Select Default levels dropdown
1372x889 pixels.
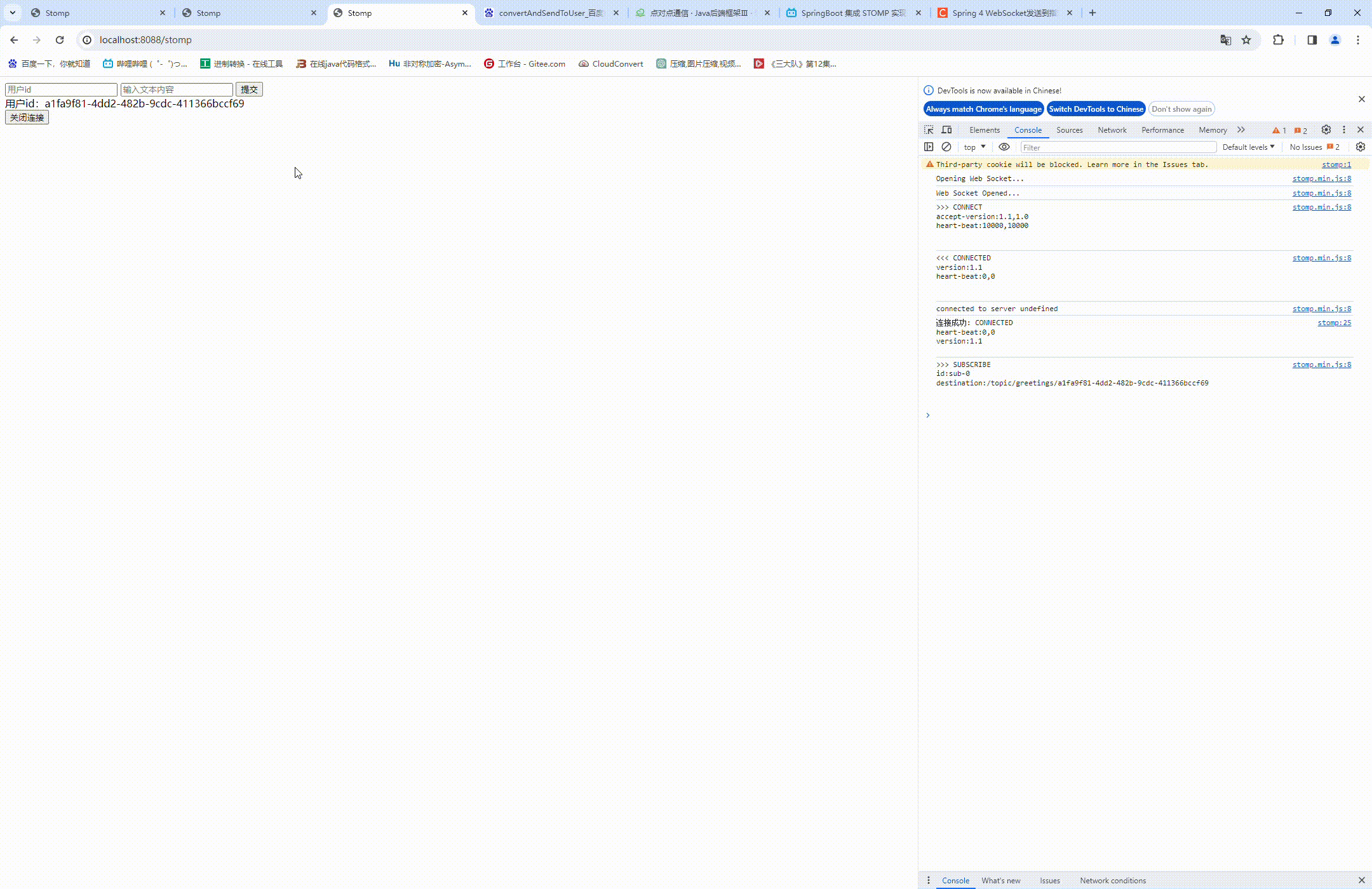1248,147
